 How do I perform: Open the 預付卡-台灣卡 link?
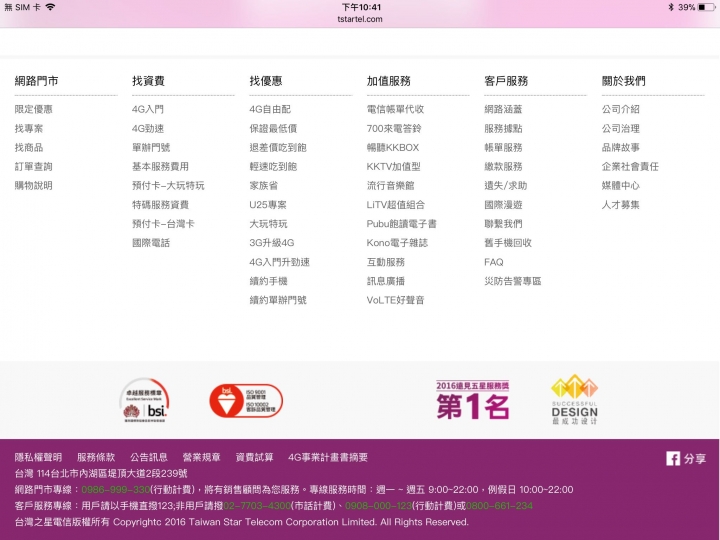[x=163, y=224]
